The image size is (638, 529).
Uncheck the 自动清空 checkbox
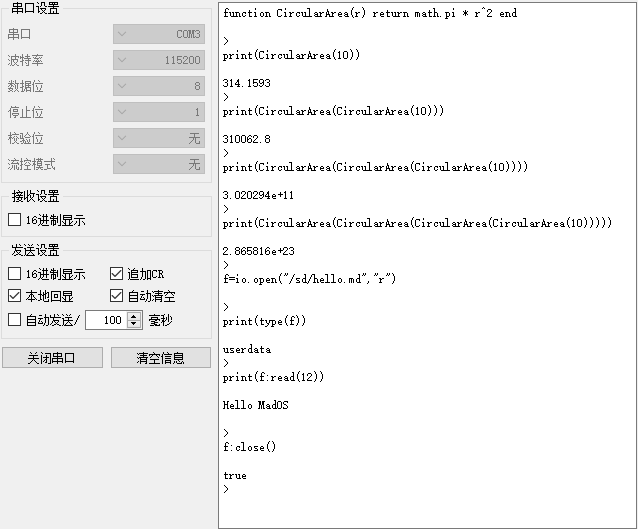(x=116, y=296)
